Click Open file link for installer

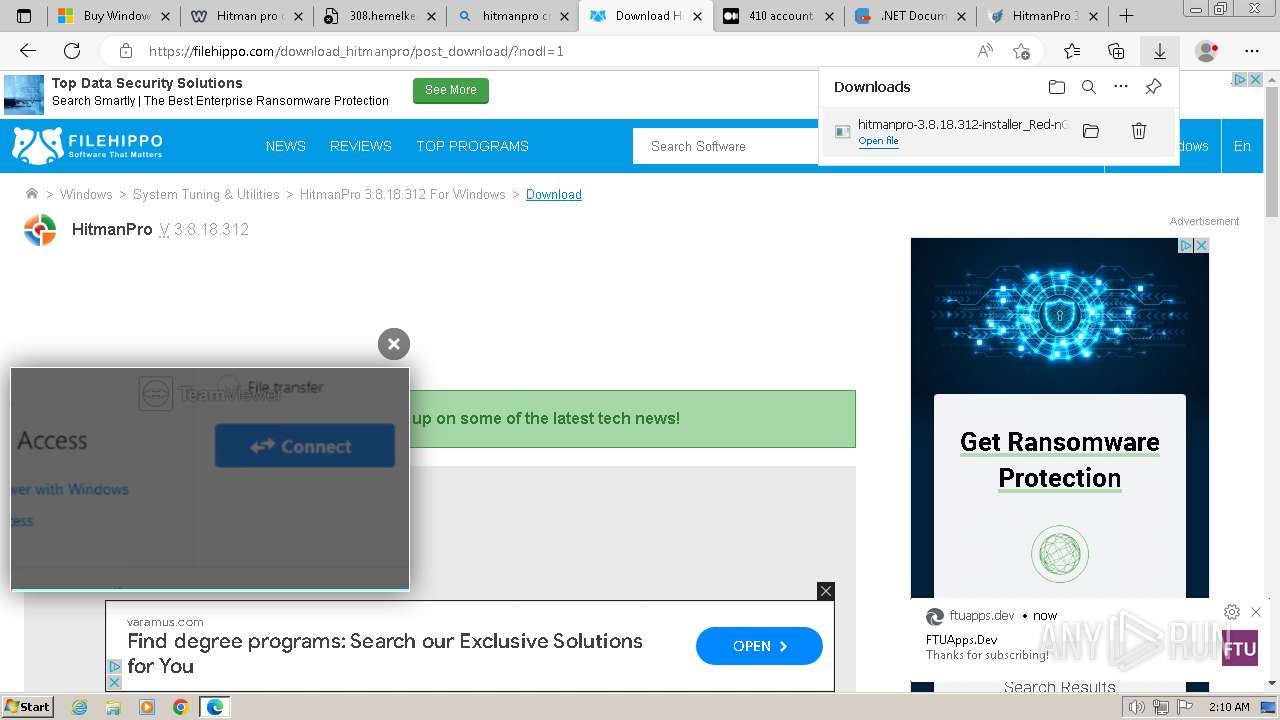tap(878, 141)
